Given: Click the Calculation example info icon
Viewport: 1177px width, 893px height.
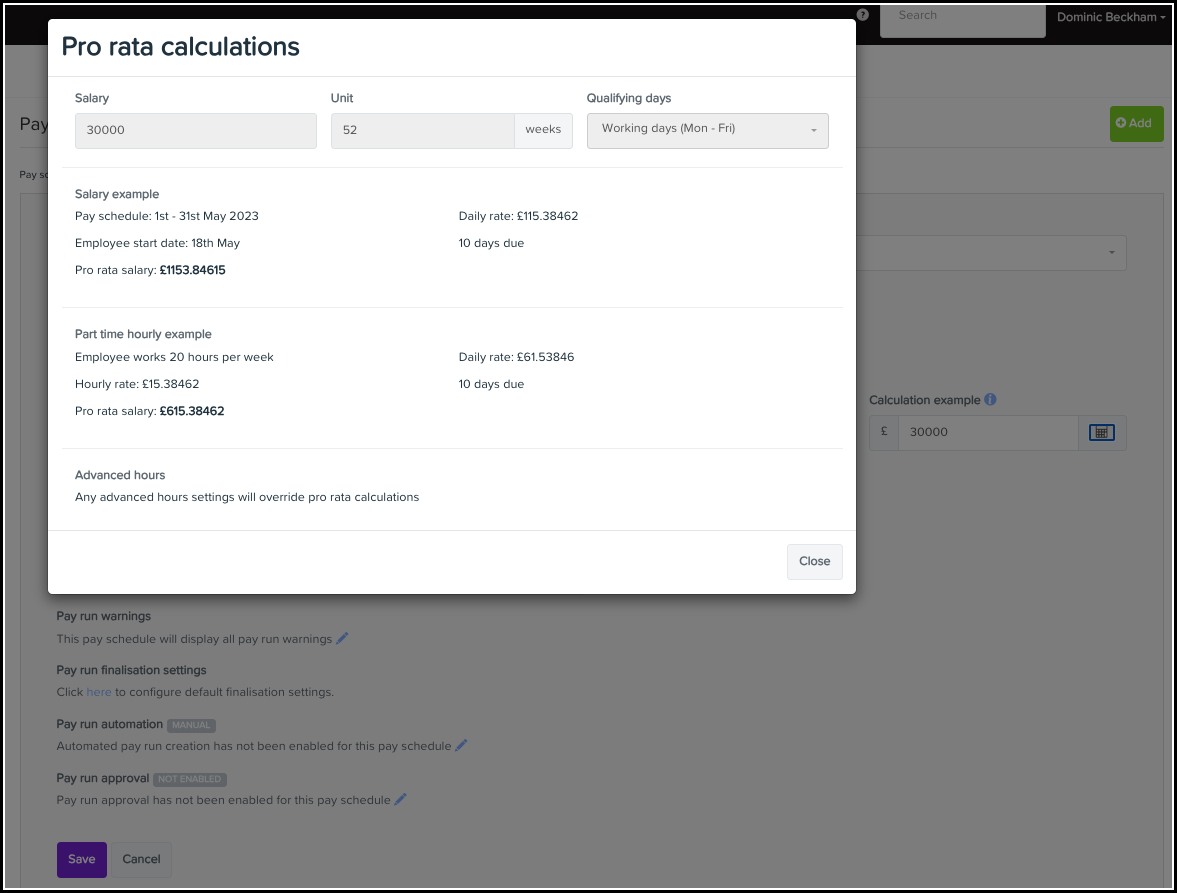Looking at the screenshot, I should [990, 400].
